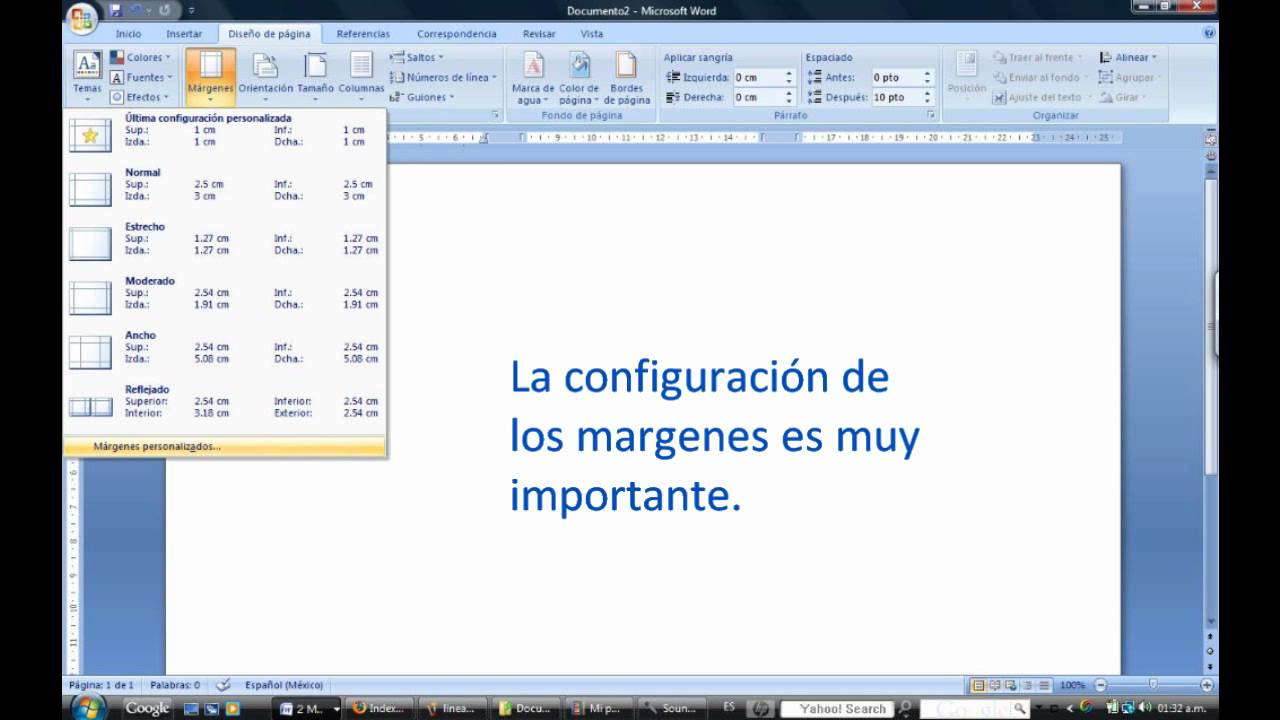
Task: Open Color de página menu
Action: [x=579, y=77]
